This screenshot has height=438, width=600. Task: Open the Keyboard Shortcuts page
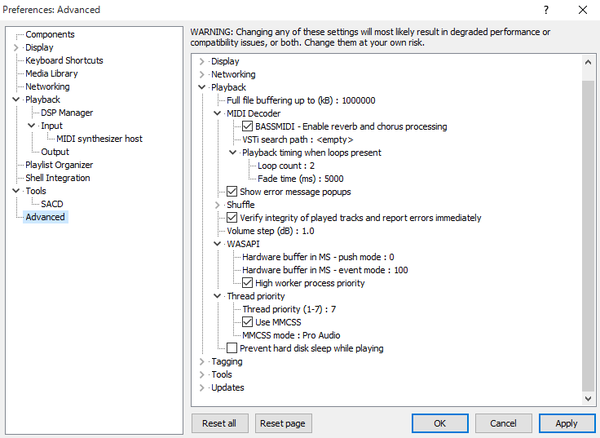(64, 60)
